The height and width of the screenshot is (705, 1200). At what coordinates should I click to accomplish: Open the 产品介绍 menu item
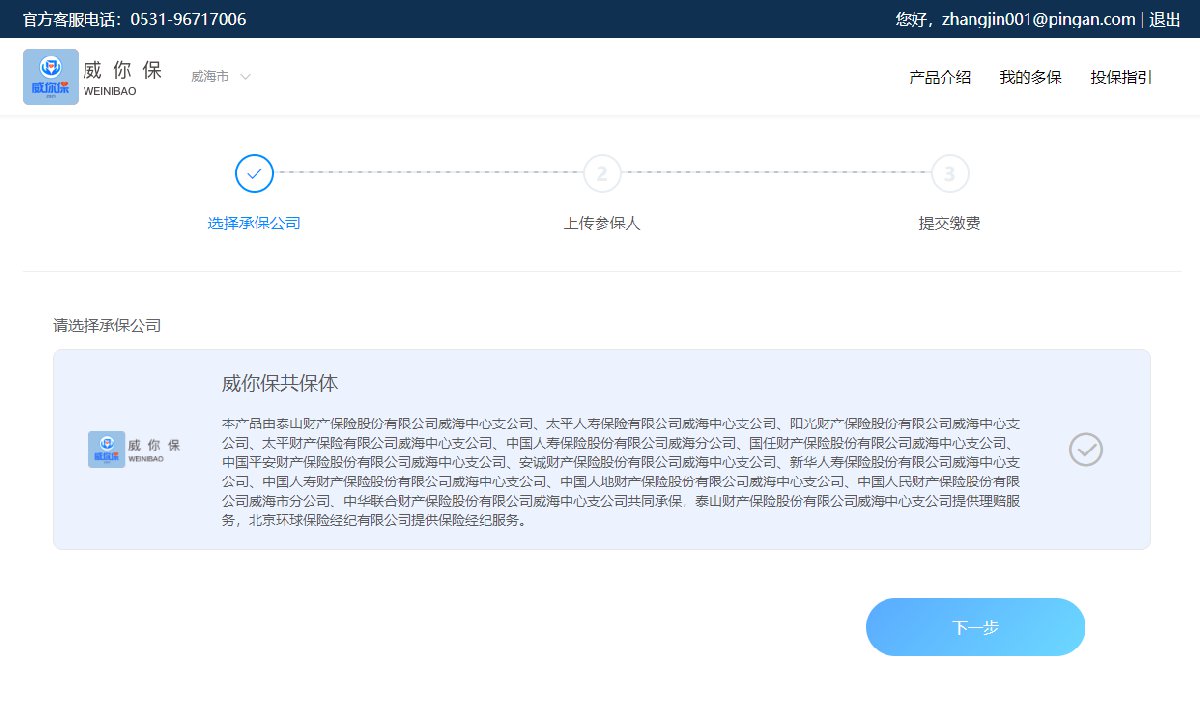tap(939, 77)
